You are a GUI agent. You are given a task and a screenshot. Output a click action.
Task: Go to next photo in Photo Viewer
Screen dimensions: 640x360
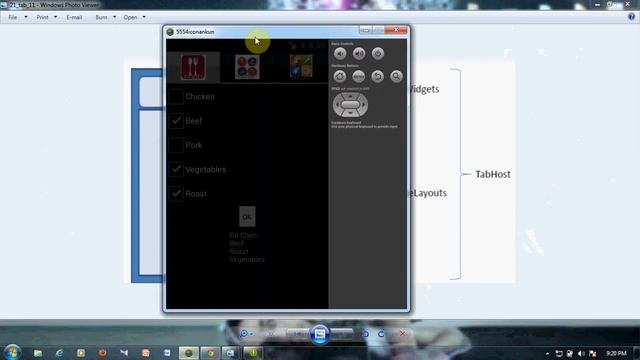[x=342, y=334]
